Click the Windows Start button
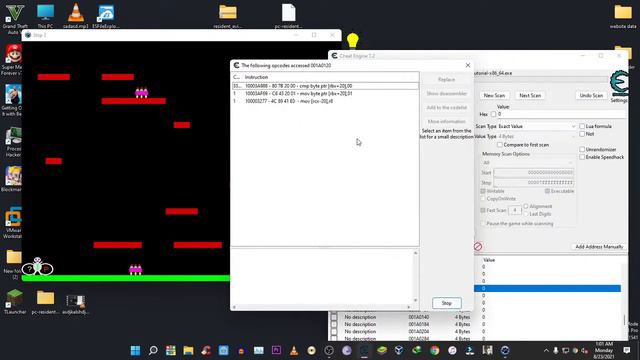 pyautogui.click(x=135, y=350)
